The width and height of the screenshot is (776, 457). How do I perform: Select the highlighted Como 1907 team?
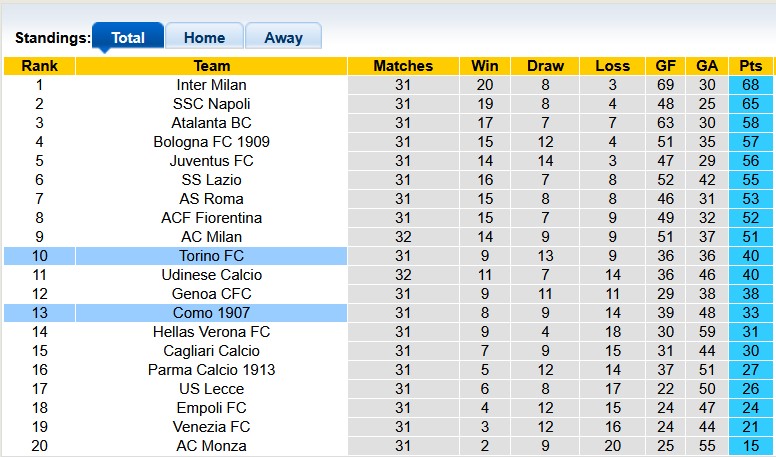pos(211,313)
